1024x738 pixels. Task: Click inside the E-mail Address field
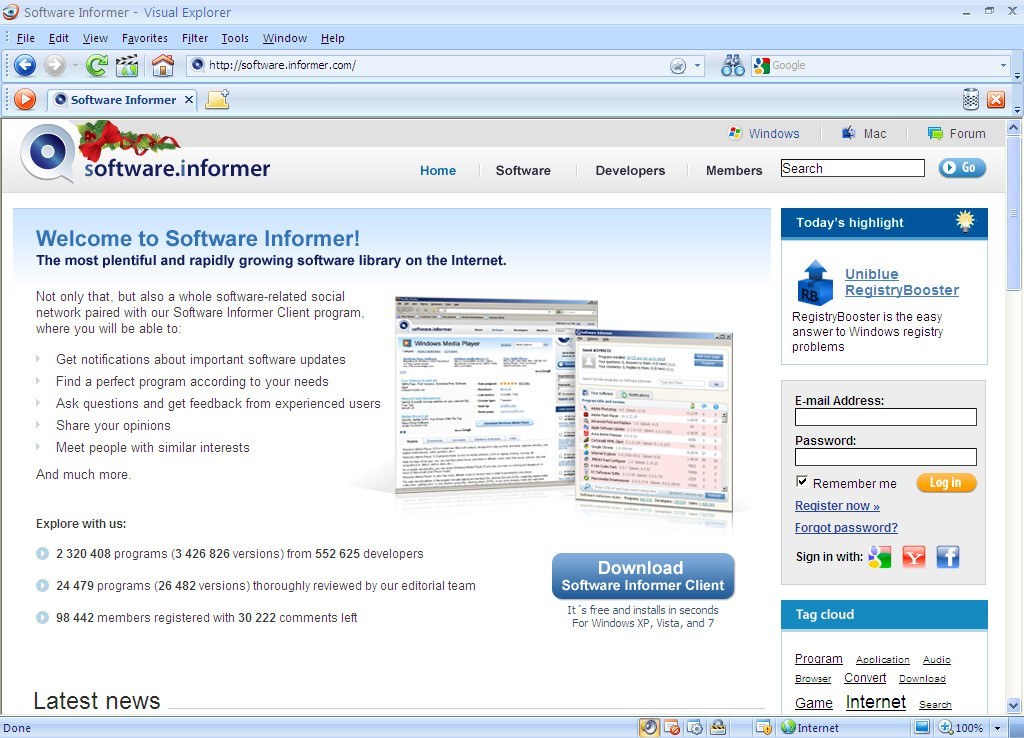pyautogui.click(x=884, y=417)
